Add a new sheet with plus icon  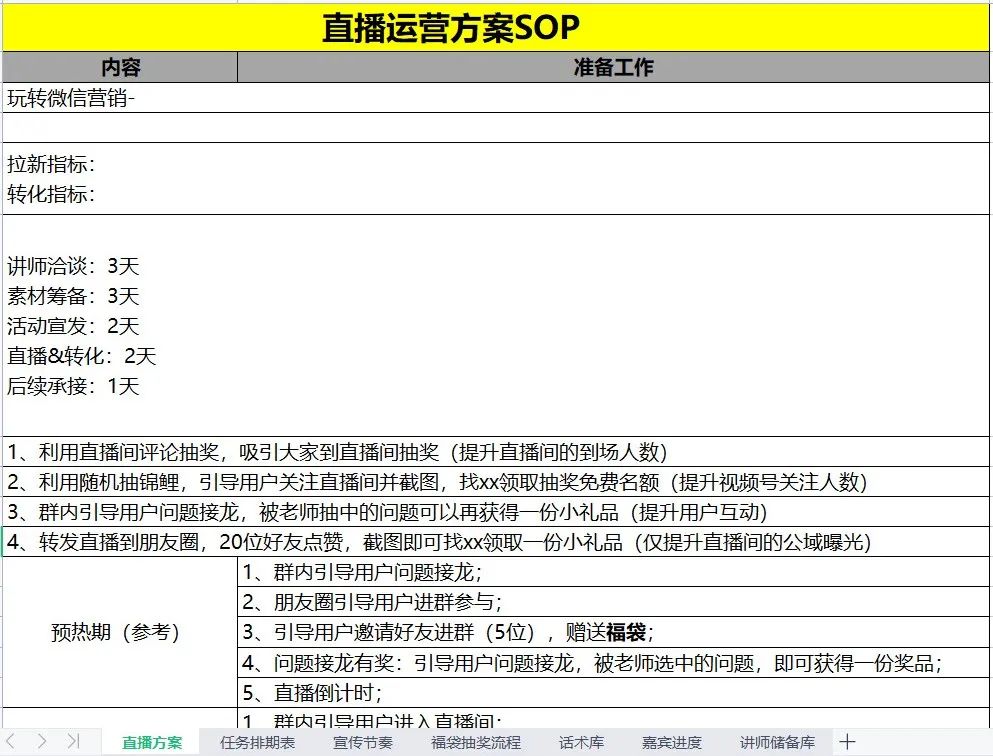tap(847, 741)
